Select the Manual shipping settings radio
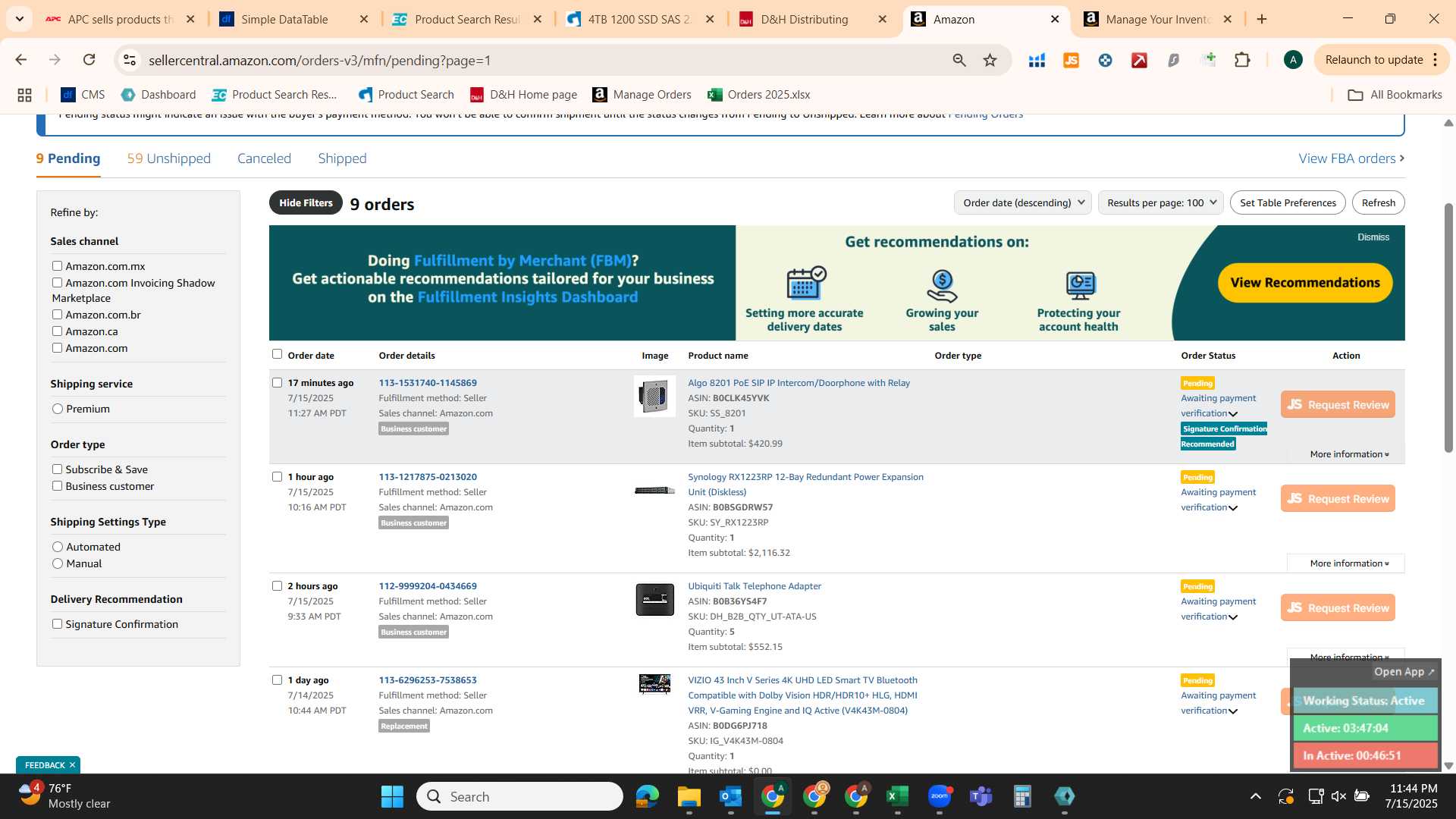 point(58,563)
